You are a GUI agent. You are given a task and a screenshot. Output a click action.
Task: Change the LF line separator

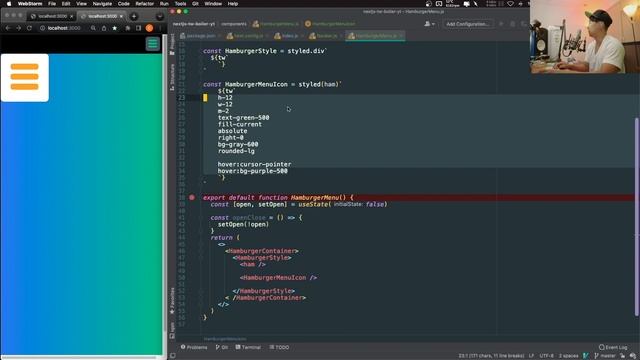point(531,356)
